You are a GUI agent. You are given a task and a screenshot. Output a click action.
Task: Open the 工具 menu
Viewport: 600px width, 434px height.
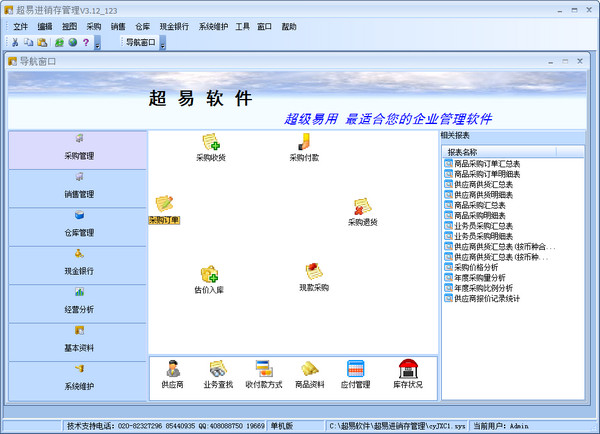pos(242,26)
